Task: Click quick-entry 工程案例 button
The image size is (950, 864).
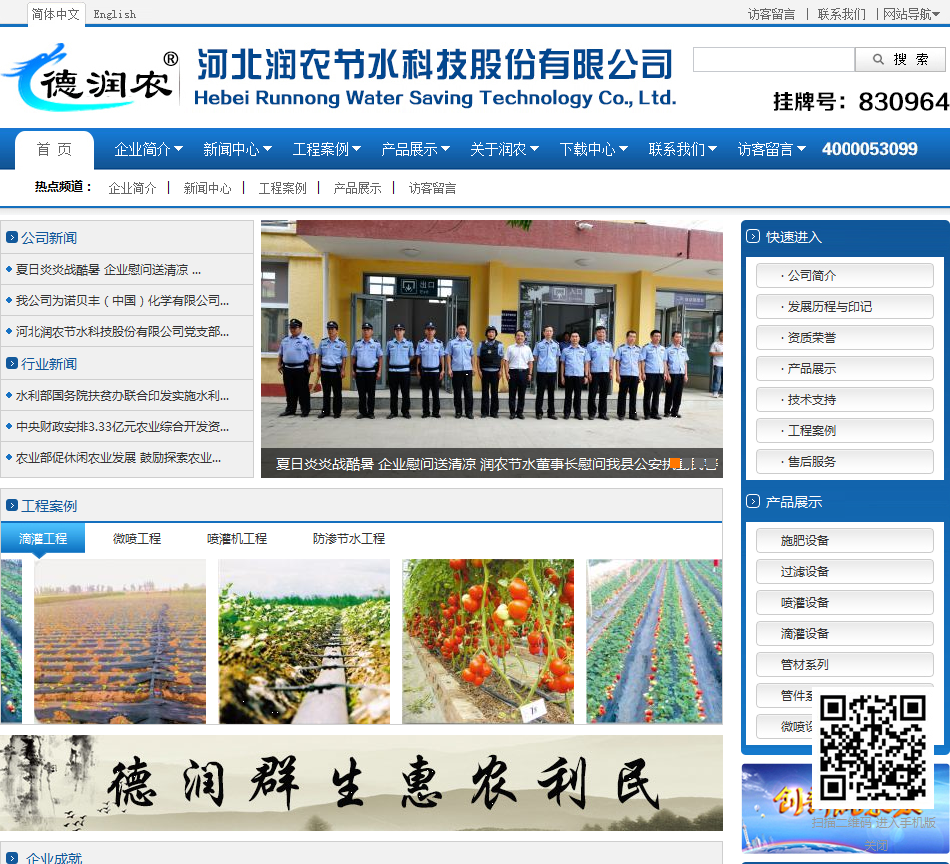Action: coord(845,430)
